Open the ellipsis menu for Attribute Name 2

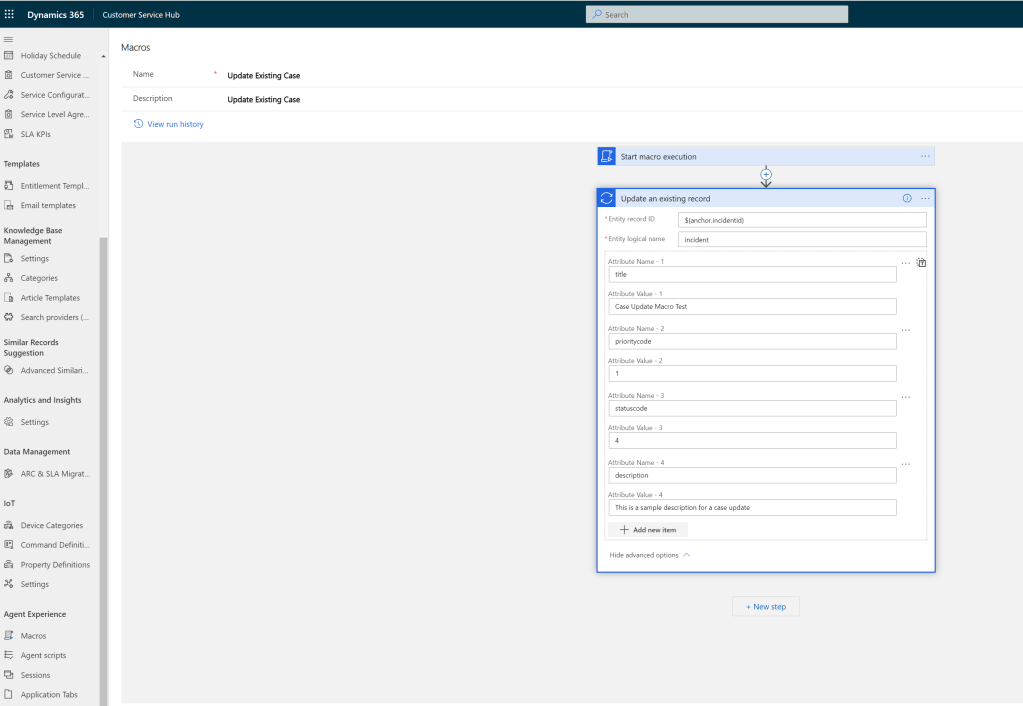pyautogui.click(x=906, y=330)
